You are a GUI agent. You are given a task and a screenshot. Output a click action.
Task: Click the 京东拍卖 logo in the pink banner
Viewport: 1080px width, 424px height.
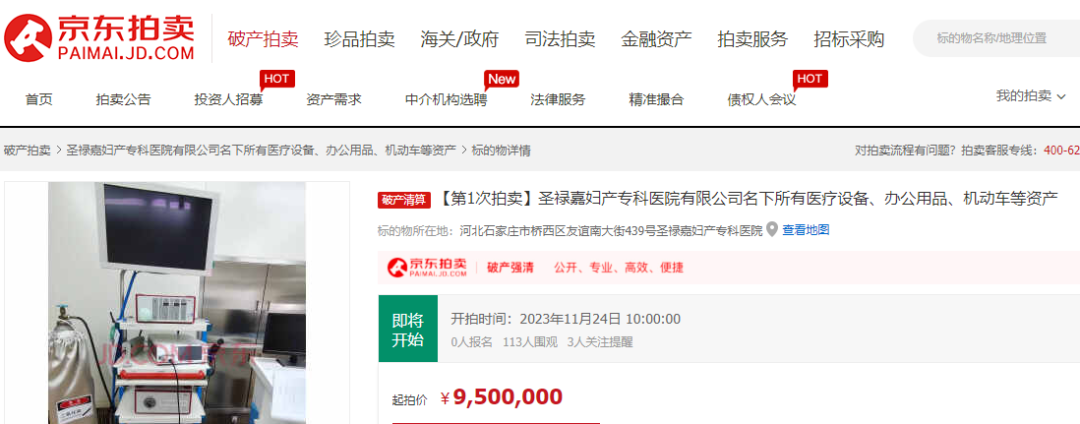tap(427, 267)
